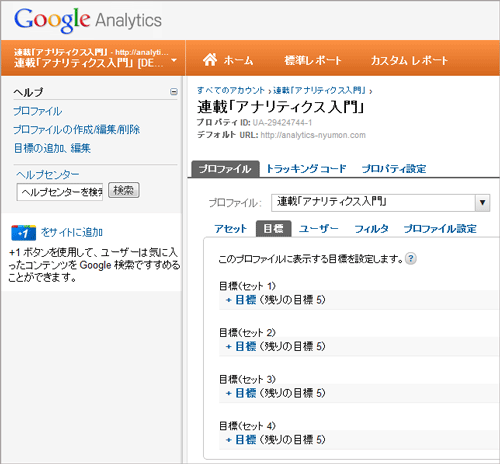500x464 pixels.
Task: Select the 目標 sub-tab
Action: (x=273, y=229)
